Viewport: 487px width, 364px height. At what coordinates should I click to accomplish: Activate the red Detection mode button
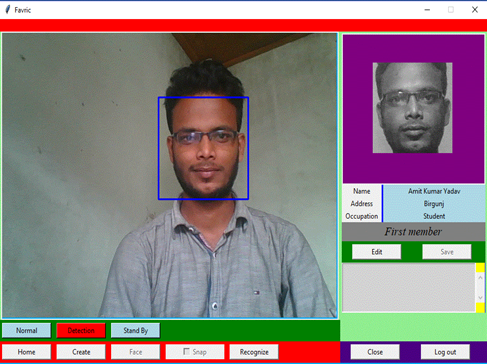point(81,330)
